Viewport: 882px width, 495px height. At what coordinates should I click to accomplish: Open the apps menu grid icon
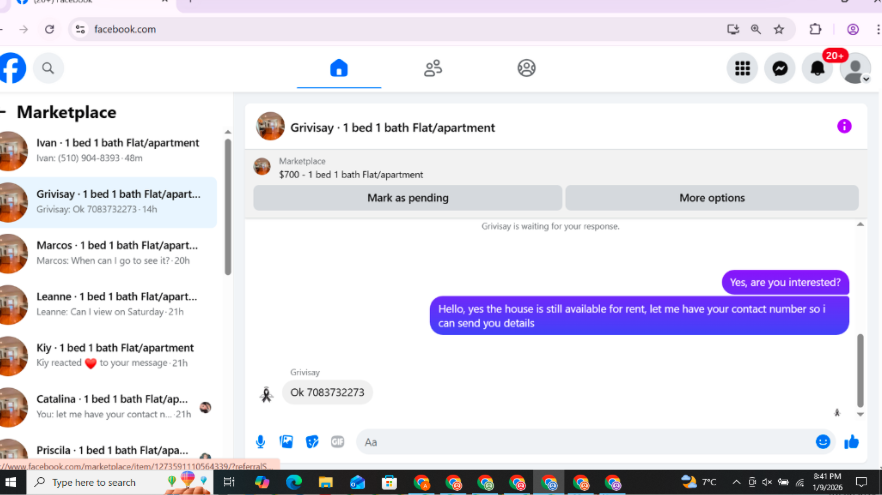[x=742, y=68]
